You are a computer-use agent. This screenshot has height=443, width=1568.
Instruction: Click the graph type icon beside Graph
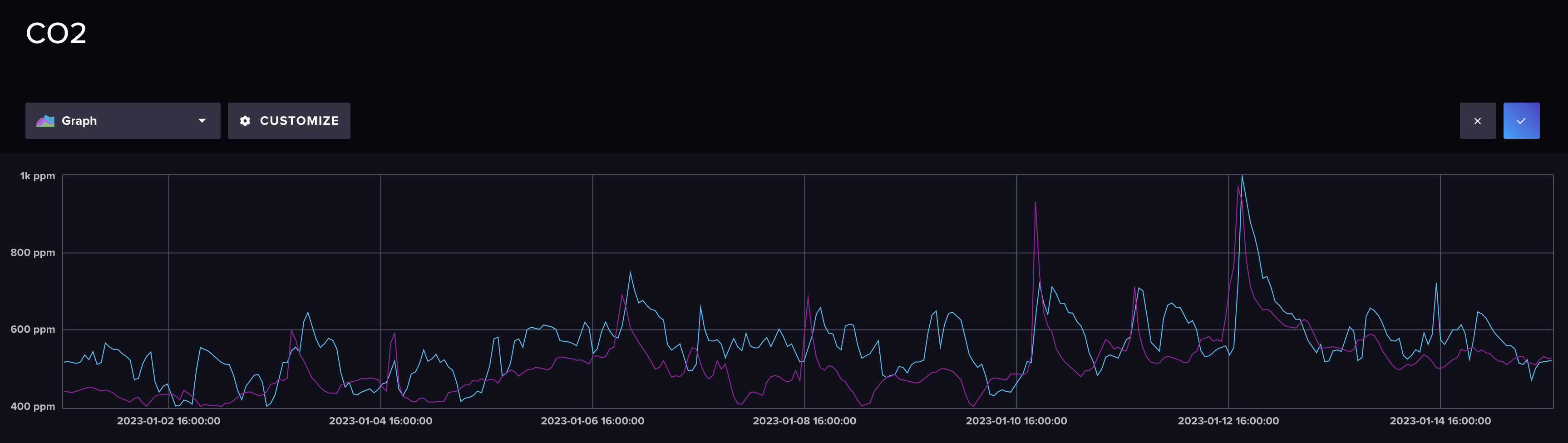[46, 120]
